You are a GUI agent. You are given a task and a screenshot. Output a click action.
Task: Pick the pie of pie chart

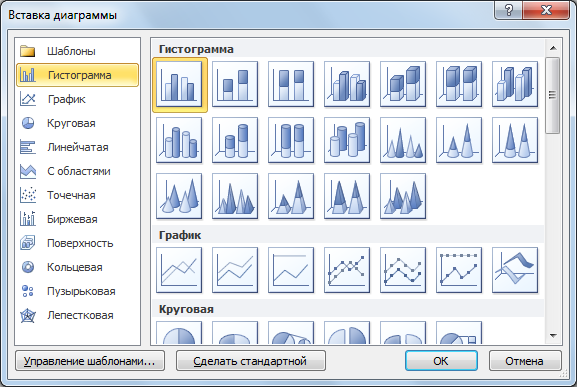pos(291,333)
